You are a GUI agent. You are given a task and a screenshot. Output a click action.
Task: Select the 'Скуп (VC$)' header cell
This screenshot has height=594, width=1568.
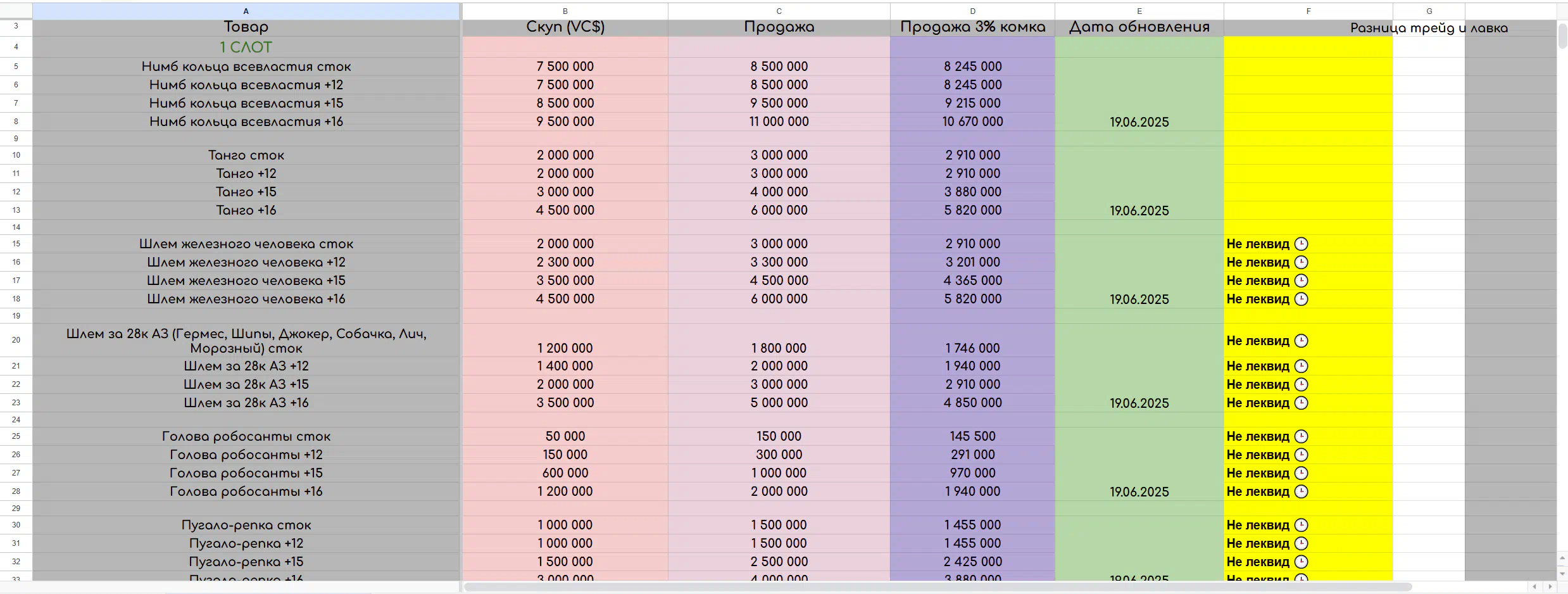[x=565, y=27]
